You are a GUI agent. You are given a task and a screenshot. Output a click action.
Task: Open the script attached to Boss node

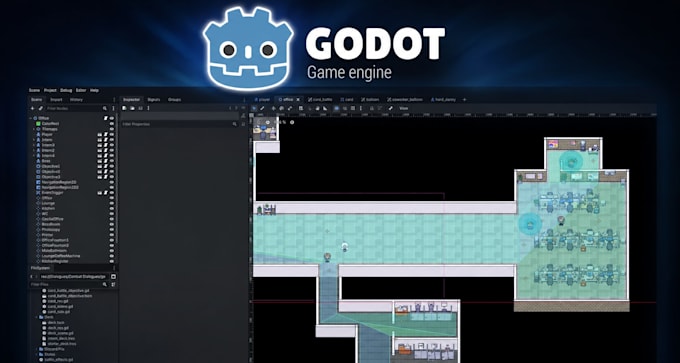pos(105,161)
